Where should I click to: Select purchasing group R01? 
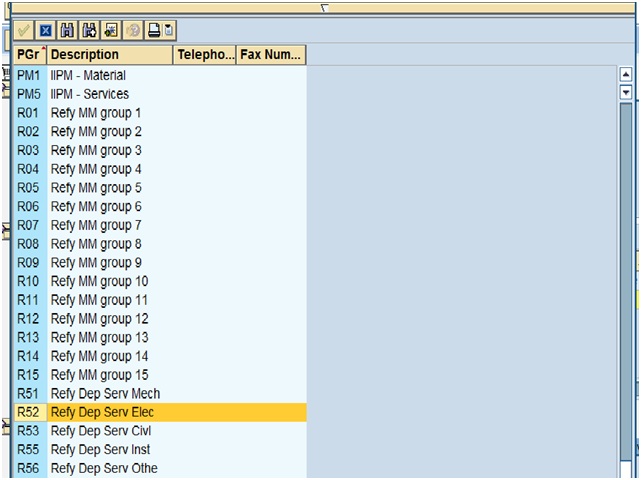(28, 113)
